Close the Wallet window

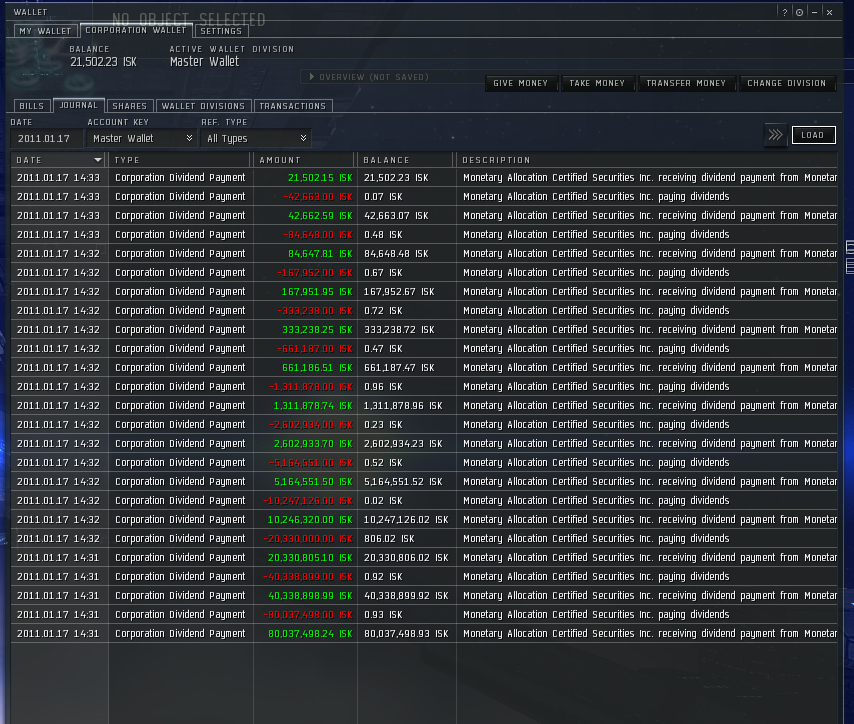[x=829, y=13]
